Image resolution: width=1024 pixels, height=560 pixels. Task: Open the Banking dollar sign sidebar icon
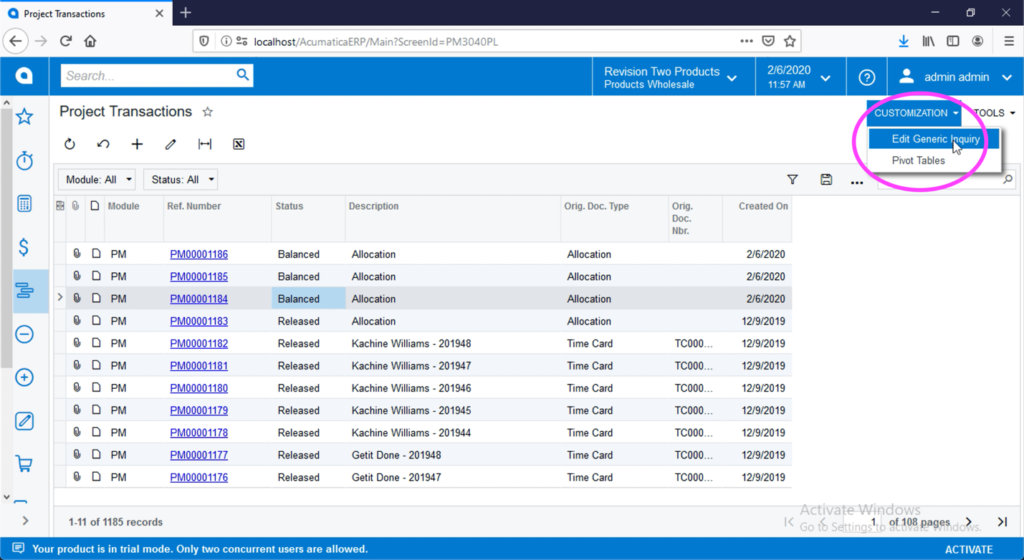[24, 247]
